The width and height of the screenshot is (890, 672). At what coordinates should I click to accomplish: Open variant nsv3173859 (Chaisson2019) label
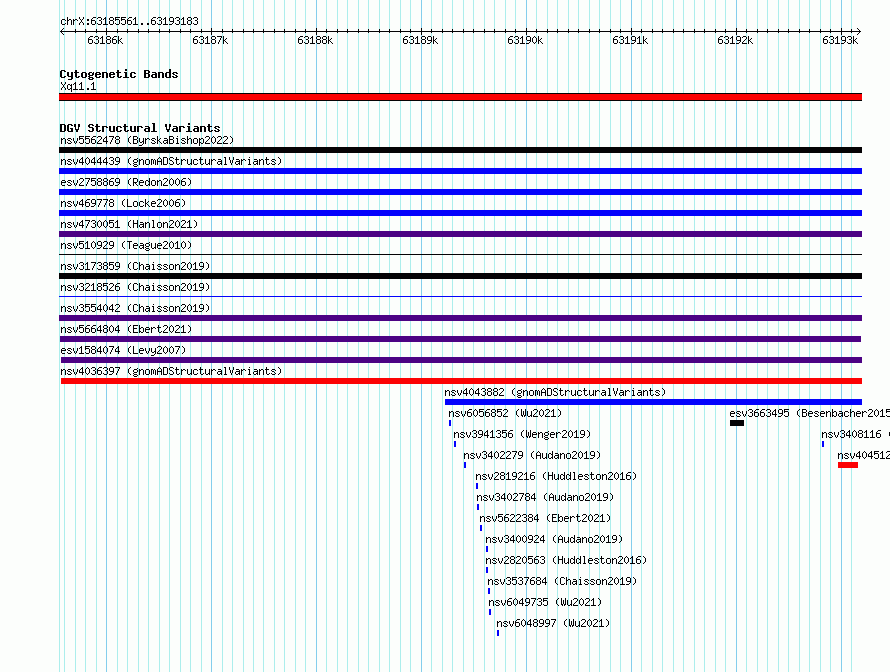pyautogui.click(x=135, y=266)
